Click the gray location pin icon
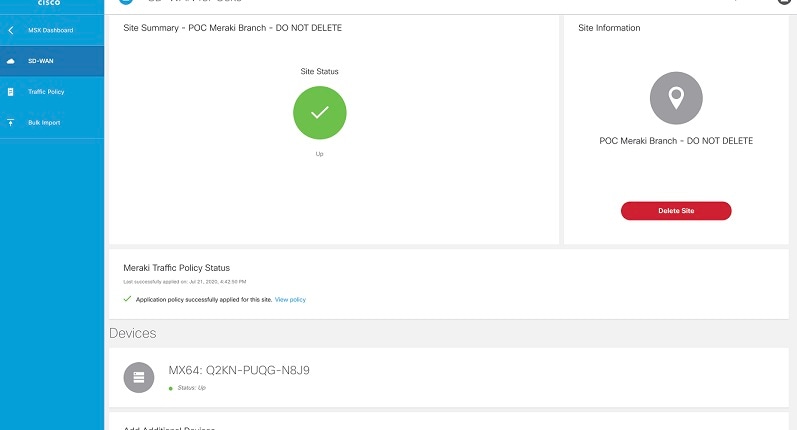 tap(676, 98)
